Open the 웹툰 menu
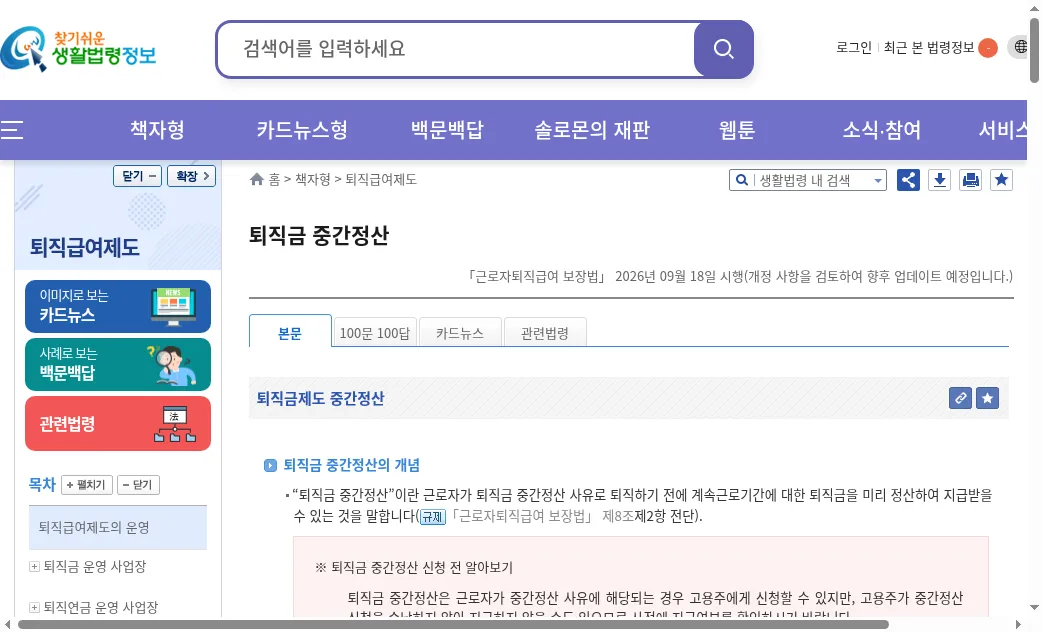Image resolution: width=1042 pixels, height=632 pixels. click(737, 130)
